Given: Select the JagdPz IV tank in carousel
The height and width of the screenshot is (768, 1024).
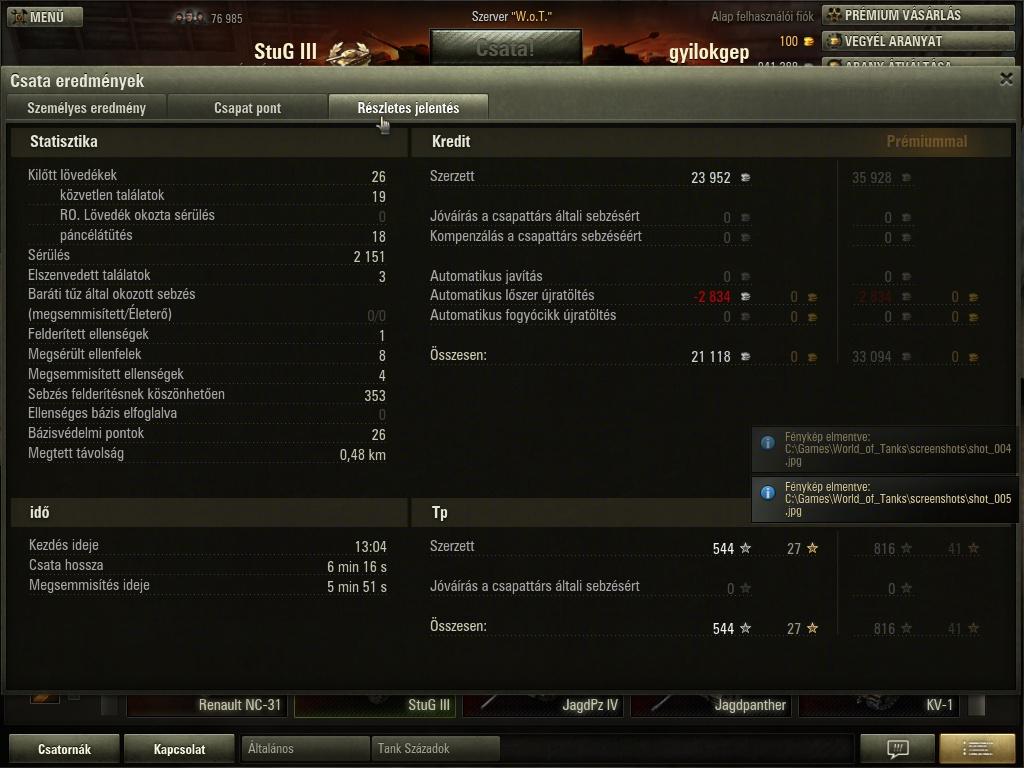Looking at the screenshot, I should 543,705.
